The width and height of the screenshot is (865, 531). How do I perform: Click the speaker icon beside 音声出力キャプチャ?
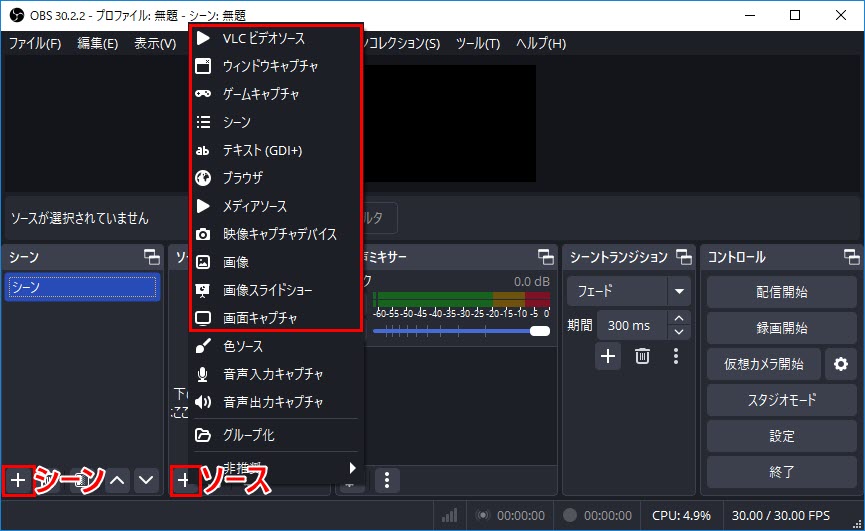203,403
